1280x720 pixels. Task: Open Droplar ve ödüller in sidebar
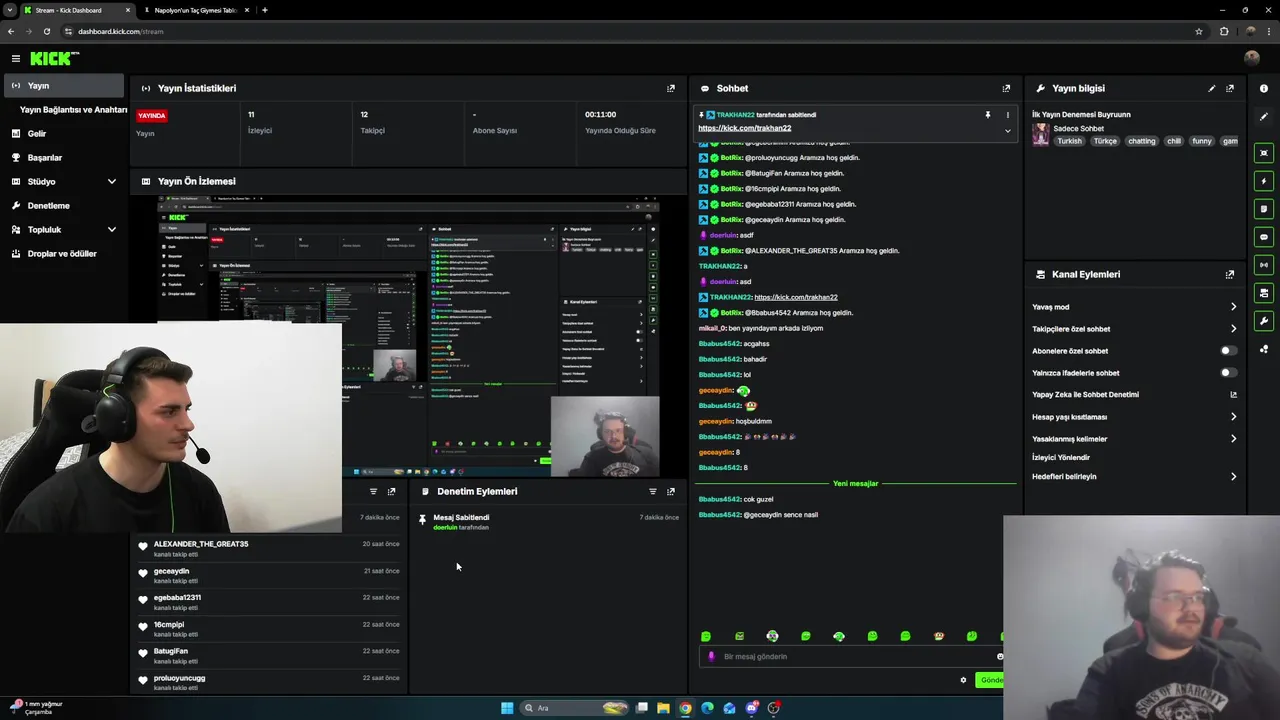click(x=64, y=254)
